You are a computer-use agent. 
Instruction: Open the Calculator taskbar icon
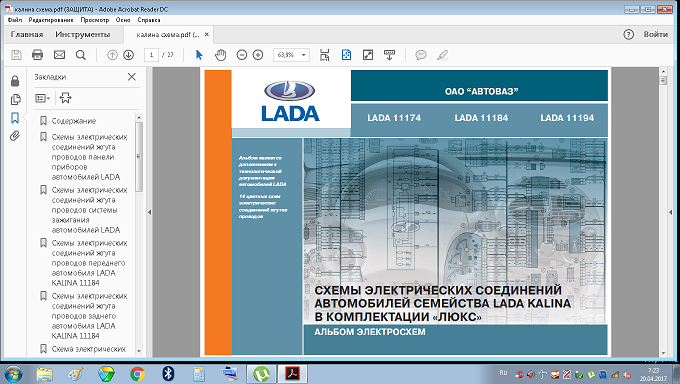point(199,374)
